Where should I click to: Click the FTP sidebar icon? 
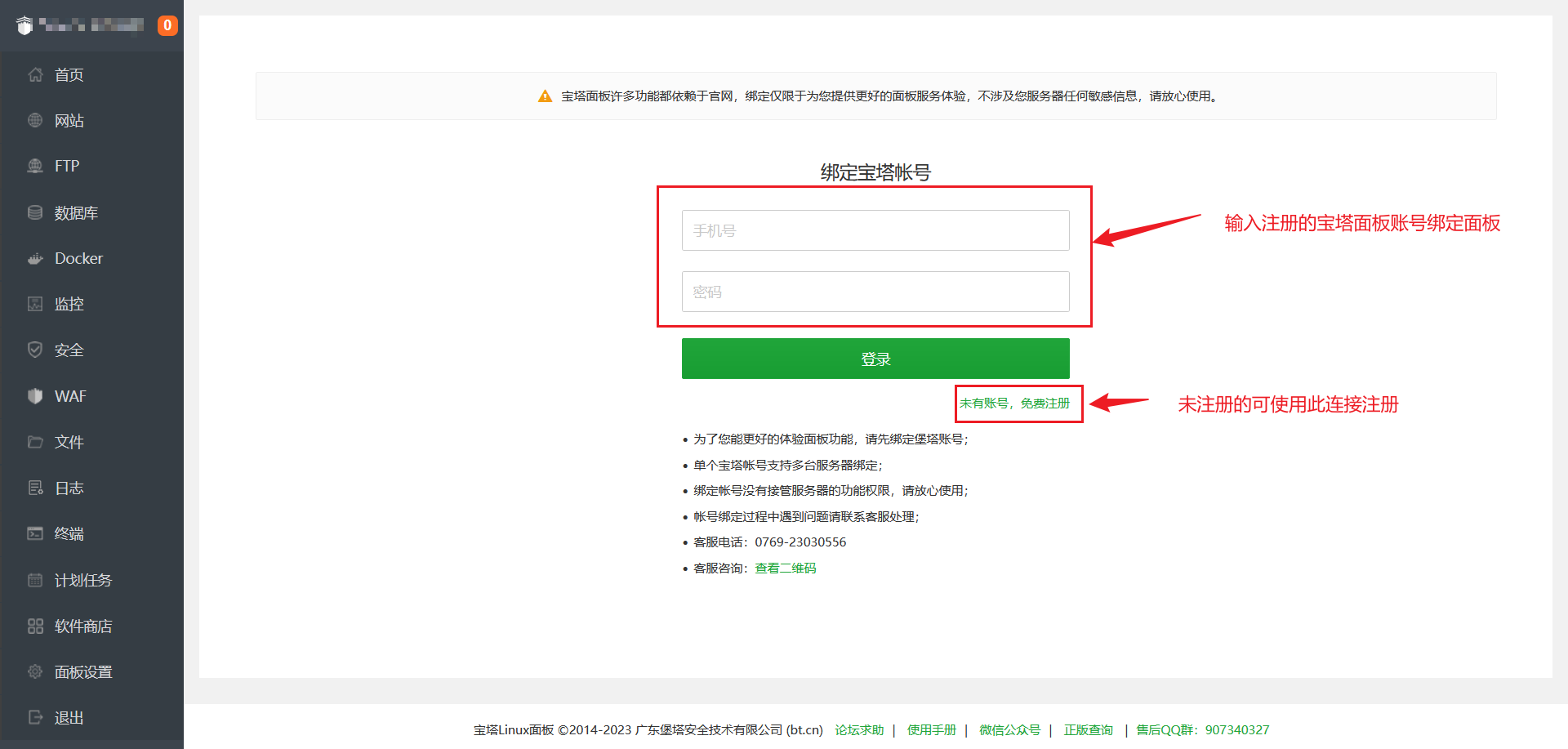click(35, 166)
